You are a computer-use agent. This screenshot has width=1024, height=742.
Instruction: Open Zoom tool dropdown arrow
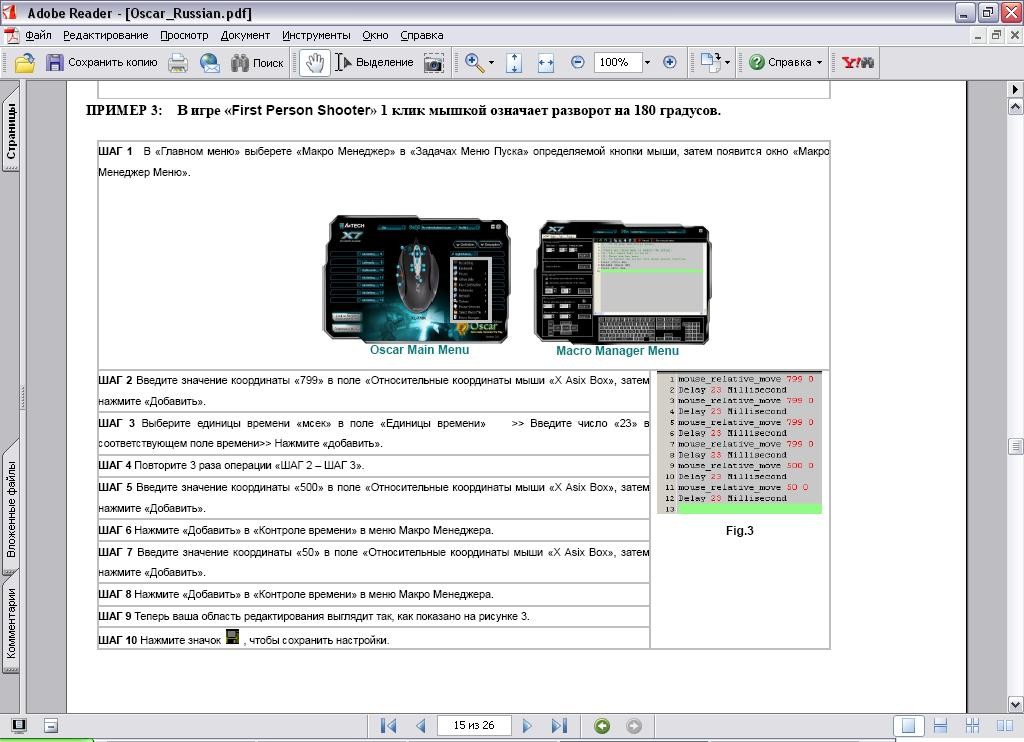coord(491,63)
